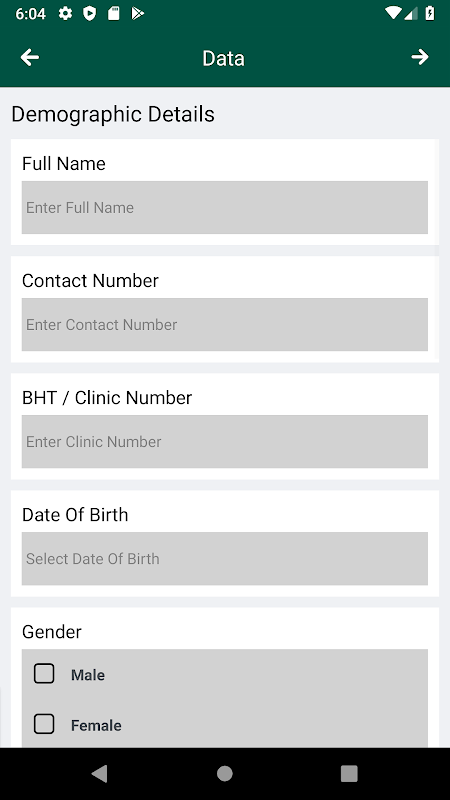
Task: Tap the shield icon in status bar
Action: point(90,14)
